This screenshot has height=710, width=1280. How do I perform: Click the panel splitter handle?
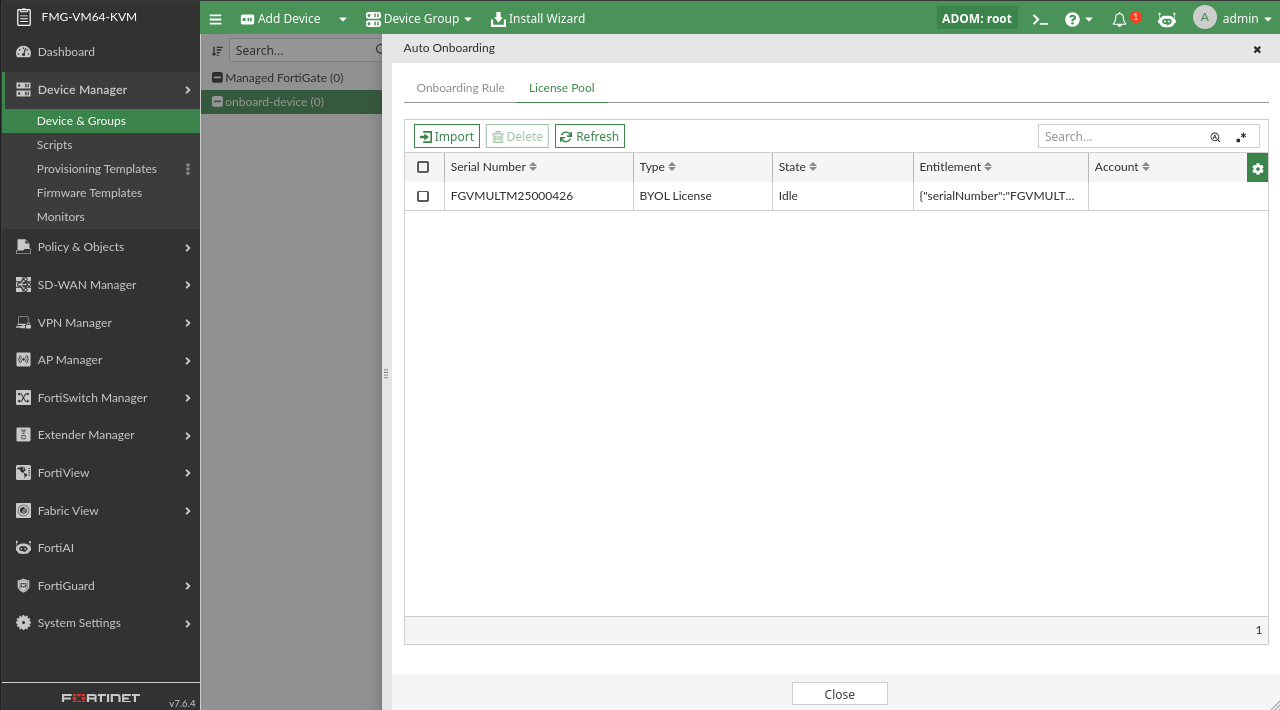(x=385, y=373)
